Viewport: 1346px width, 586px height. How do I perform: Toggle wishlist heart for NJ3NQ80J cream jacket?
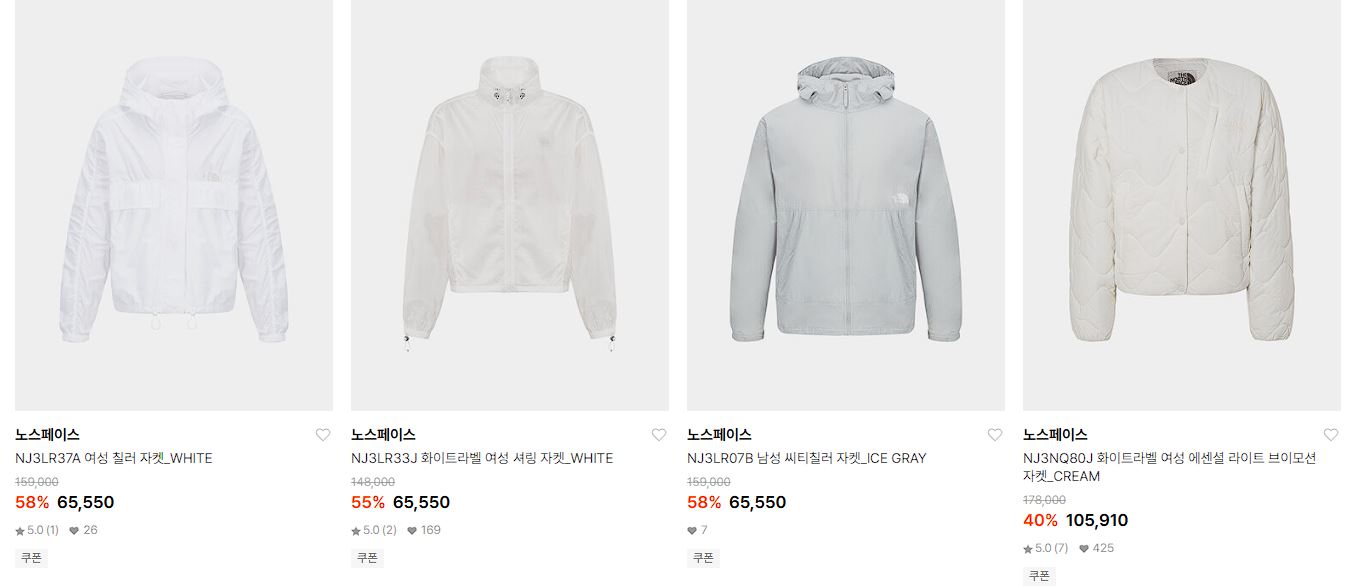[1331, 435]
